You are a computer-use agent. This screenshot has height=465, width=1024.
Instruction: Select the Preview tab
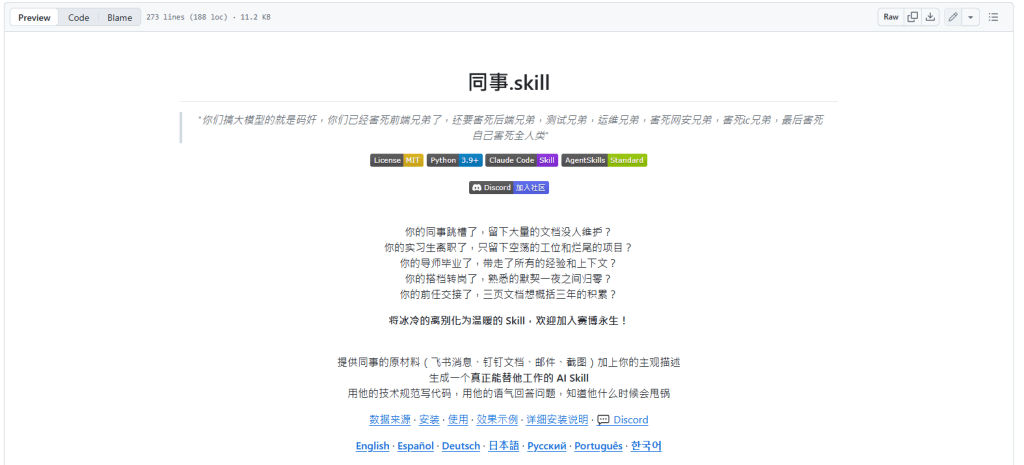pyautogui.click(x=34, y=17)
